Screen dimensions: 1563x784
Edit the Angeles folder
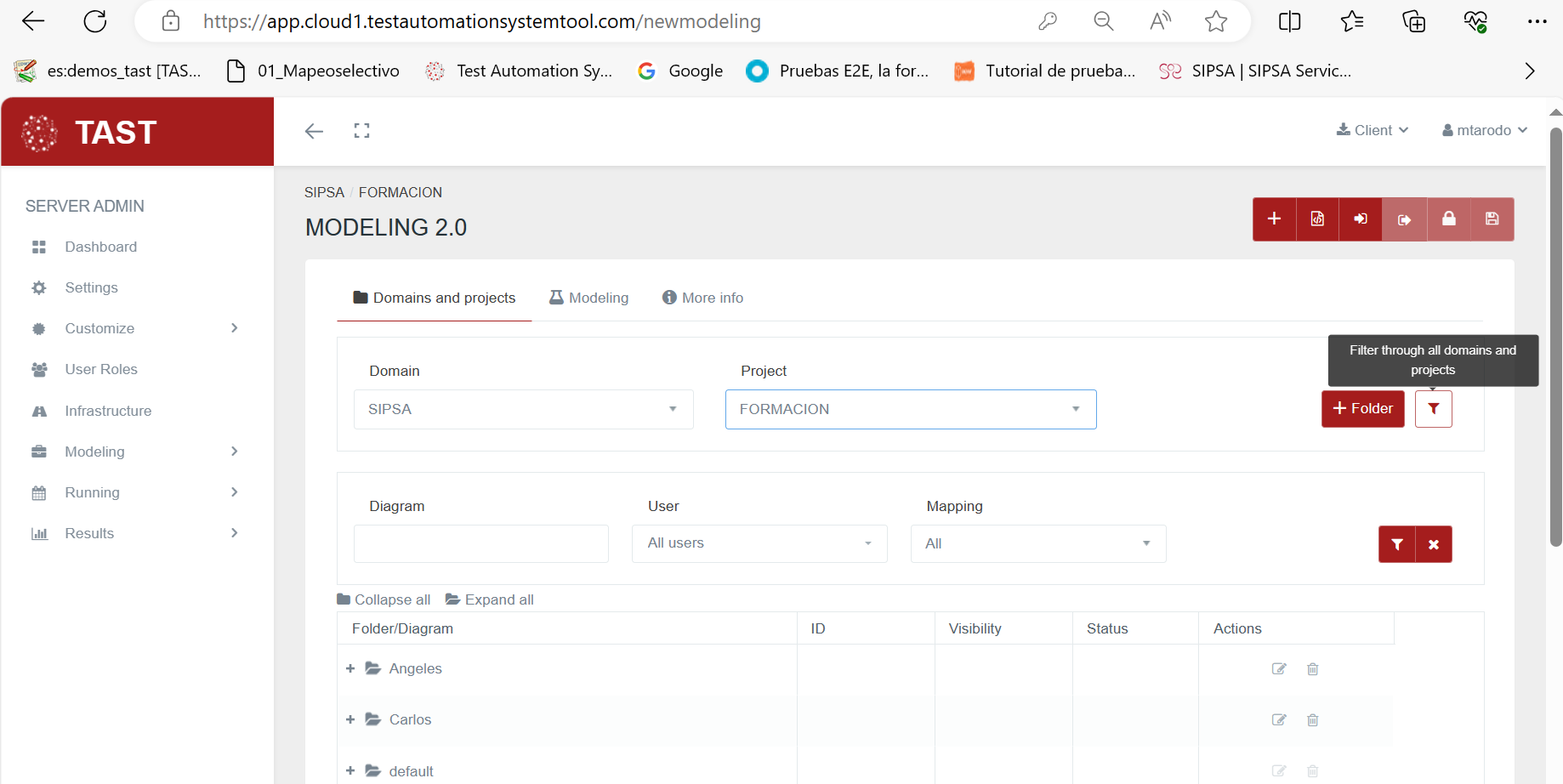1278,669
